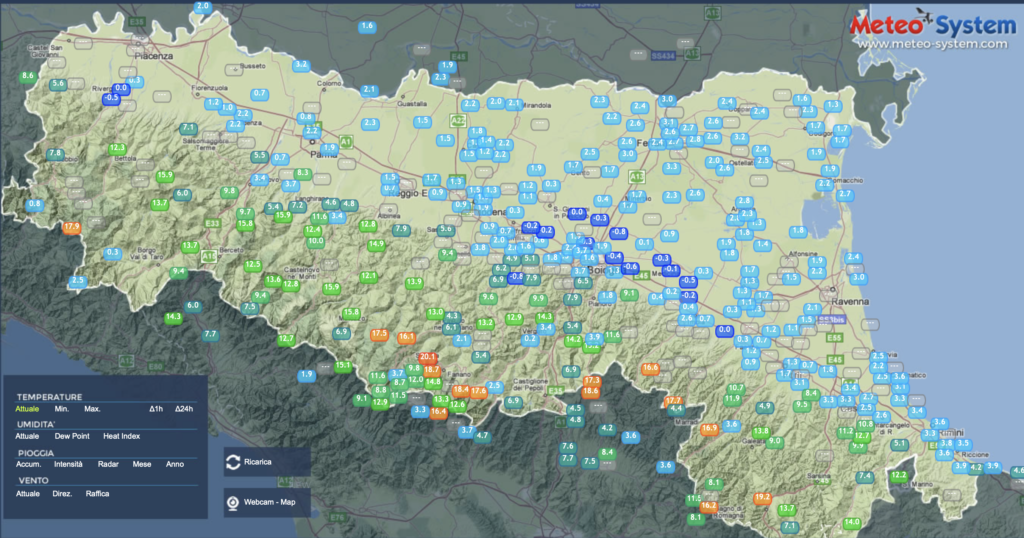1024x538 pixels.
Task: Select Heat Index under Umidità
Action: 120,436
